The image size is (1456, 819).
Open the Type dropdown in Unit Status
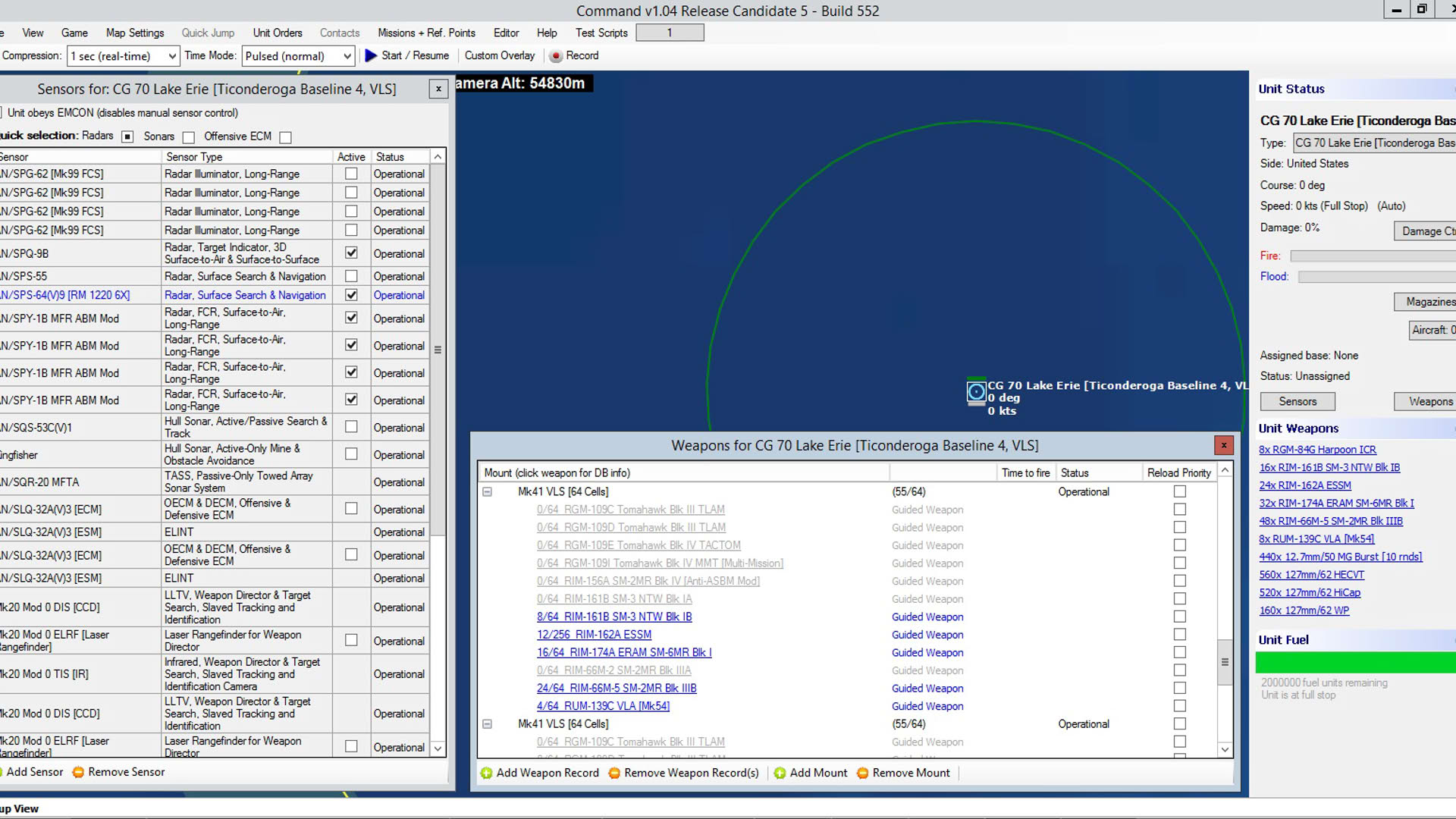[x=1374, y=143]
